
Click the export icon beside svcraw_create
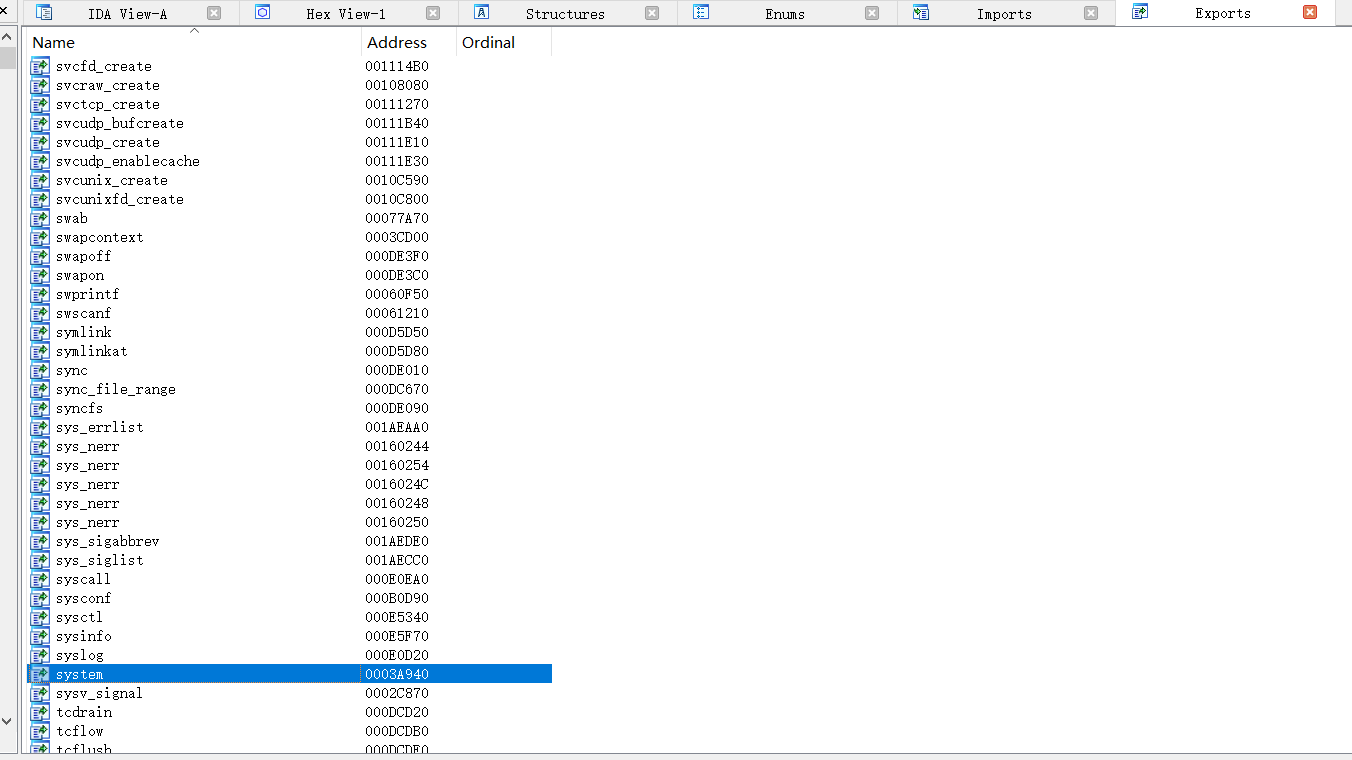tap(39, 85)
